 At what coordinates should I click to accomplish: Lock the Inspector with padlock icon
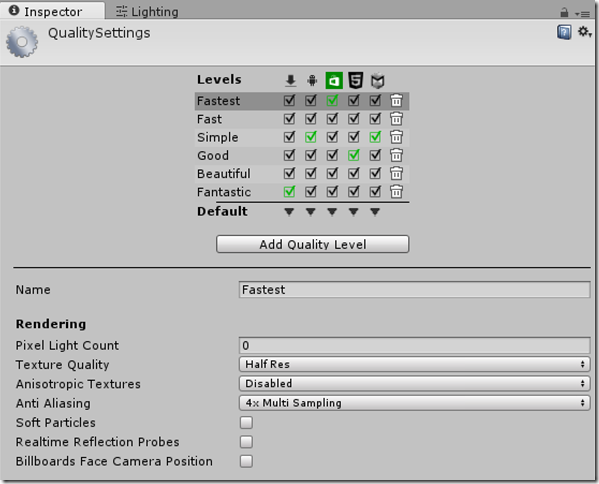564,13
